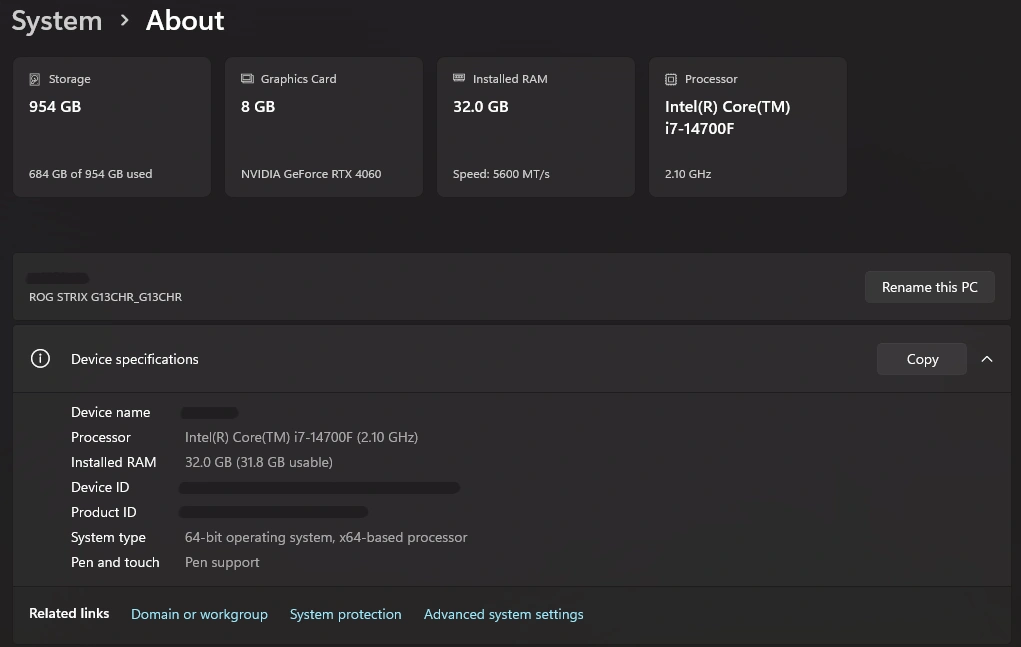
Task: Click the 64-bit operating system value
Action: click(x=326, y=537)
